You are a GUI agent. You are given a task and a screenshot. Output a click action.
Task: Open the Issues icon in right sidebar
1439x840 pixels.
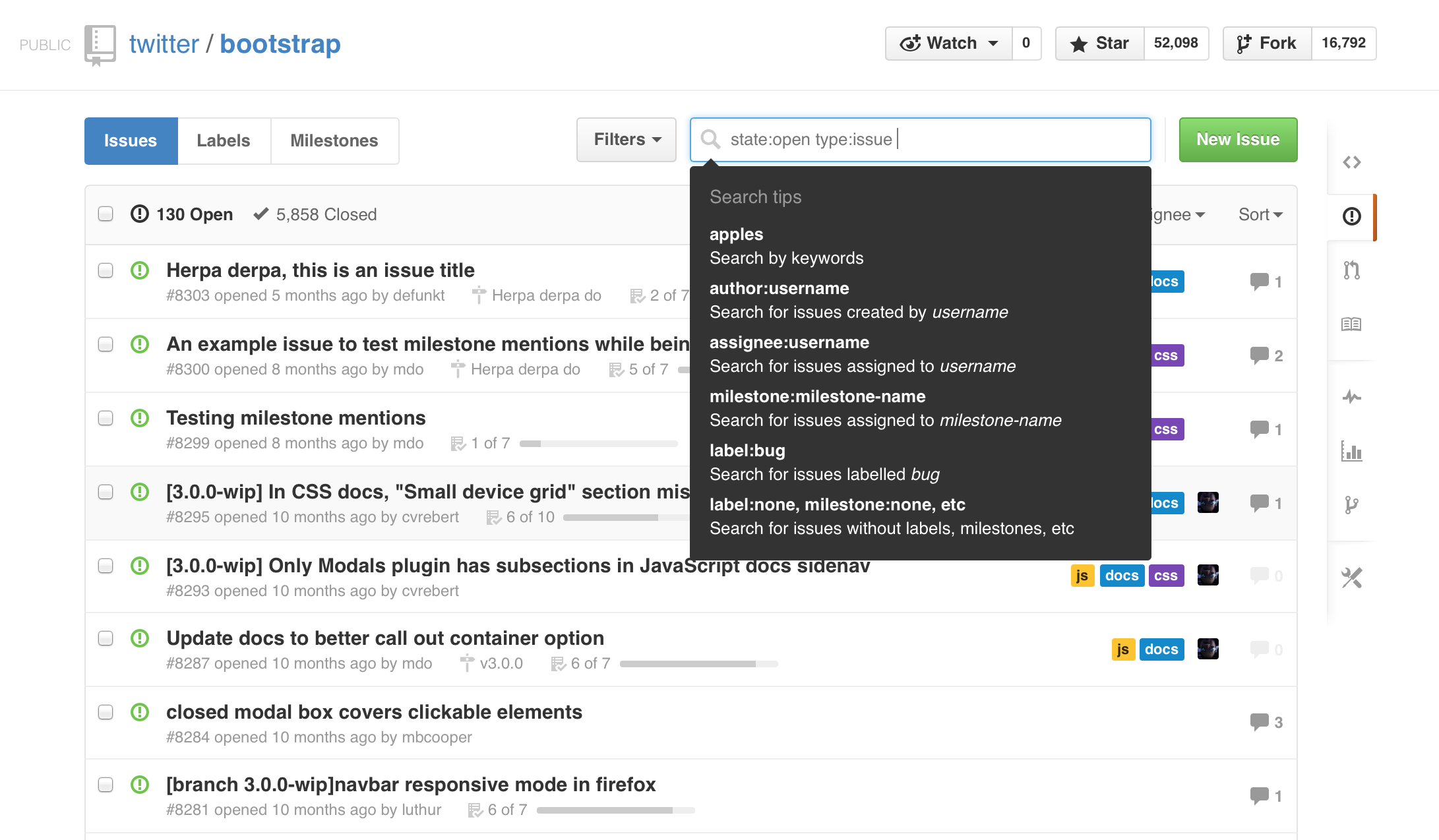click(1351, 216)
